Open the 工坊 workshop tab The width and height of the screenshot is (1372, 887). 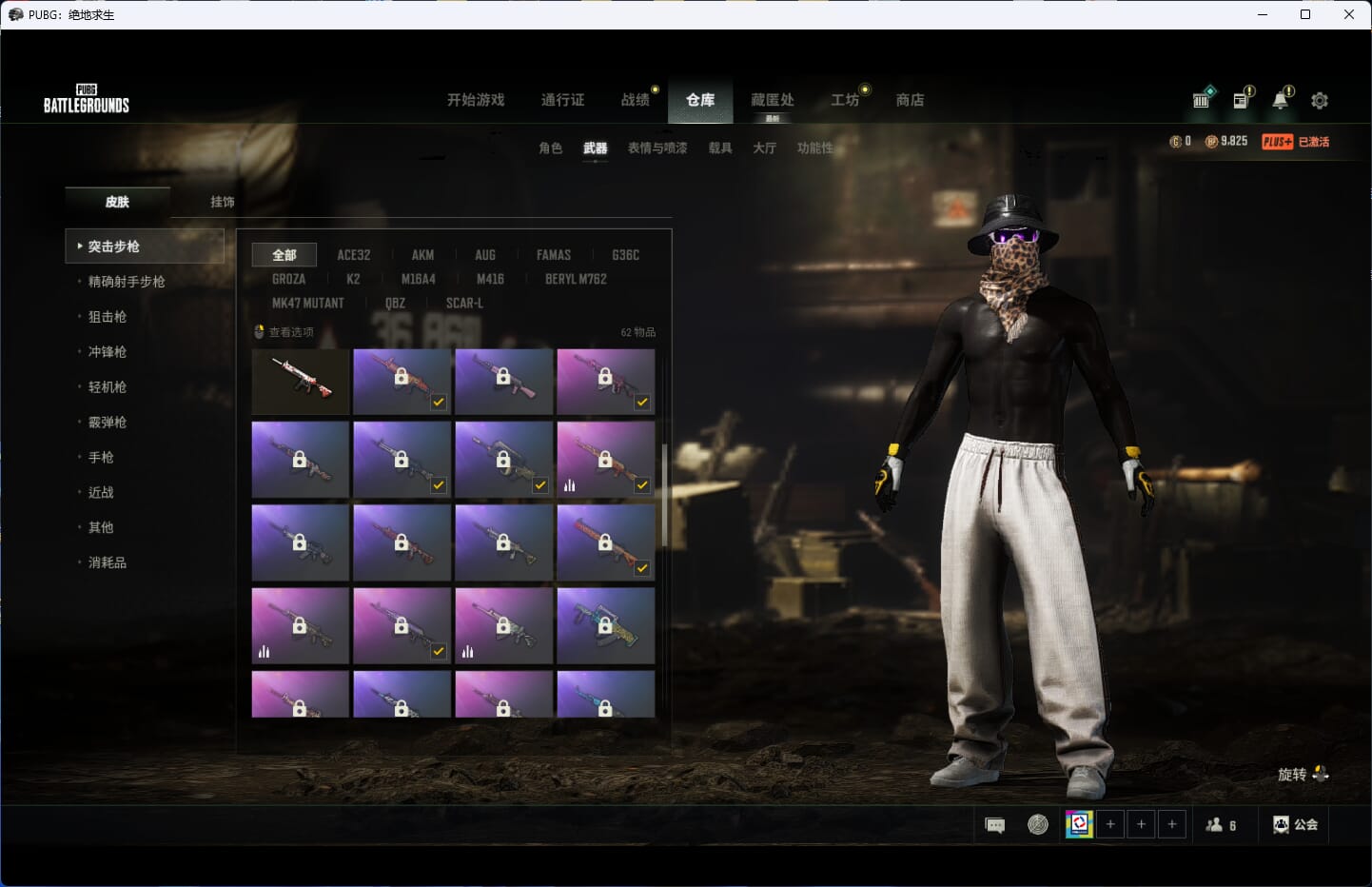click(845, 100)
